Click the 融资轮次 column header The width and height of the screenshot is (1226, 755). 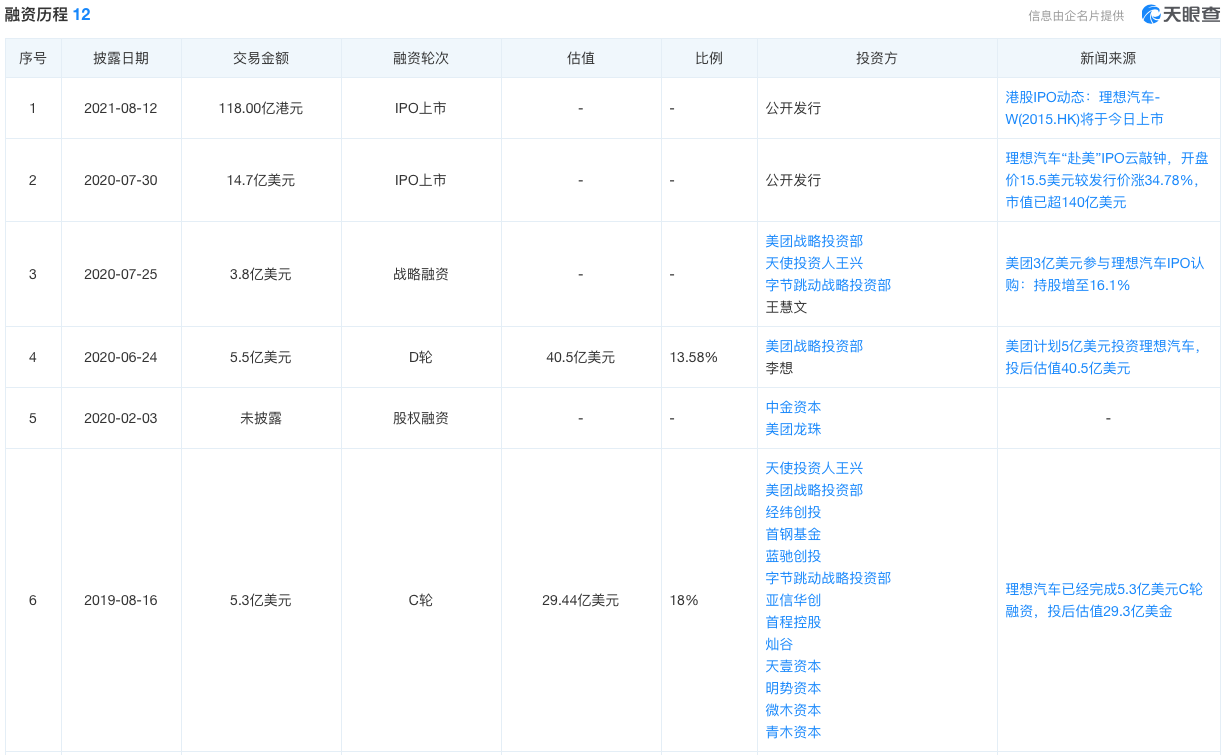[x=421, y=58]
